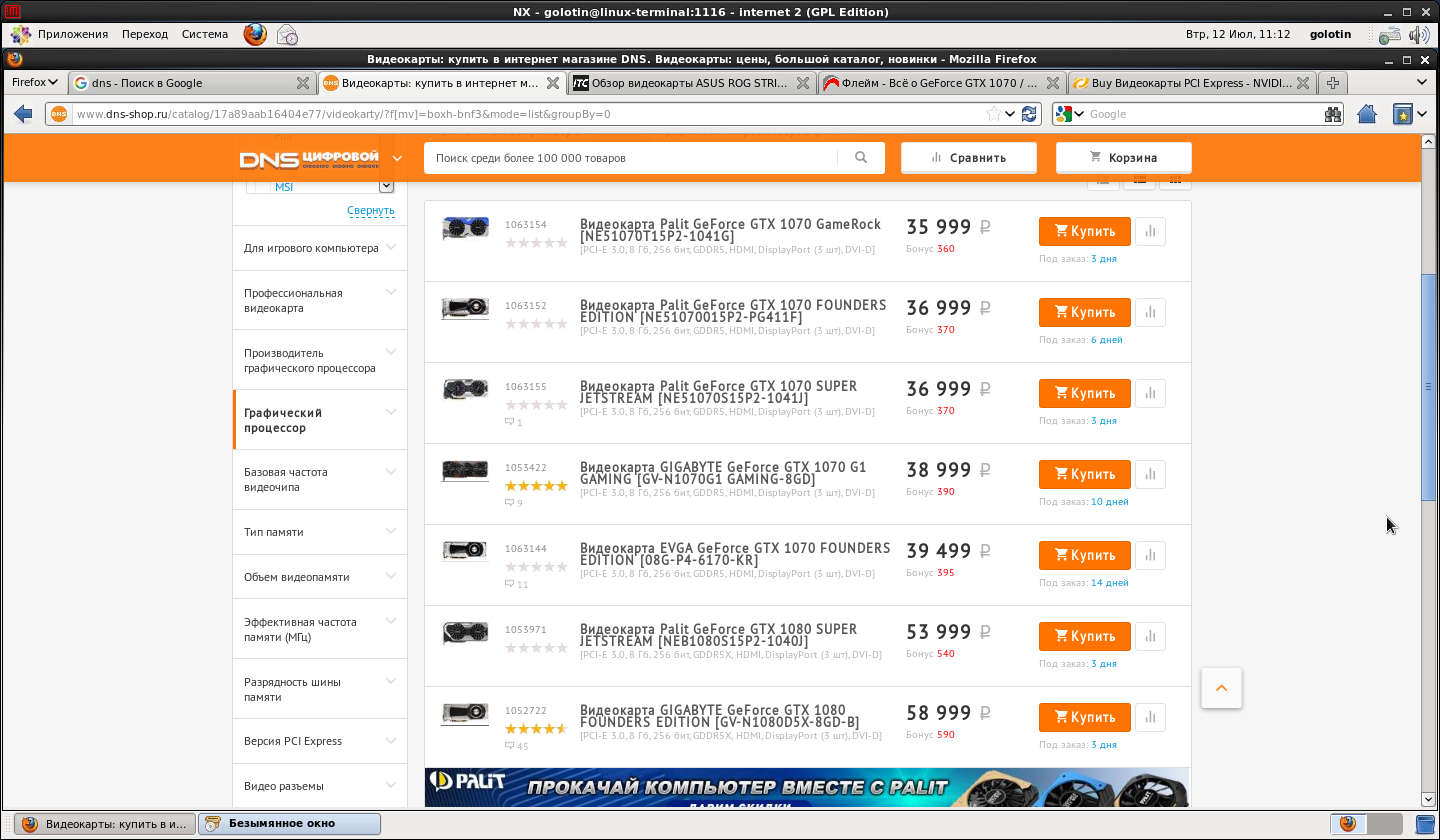Expand 'Версия PCI Express' filter
Image resolution: width=1440 pixels, height=840 pixels.
click(390, 740)
